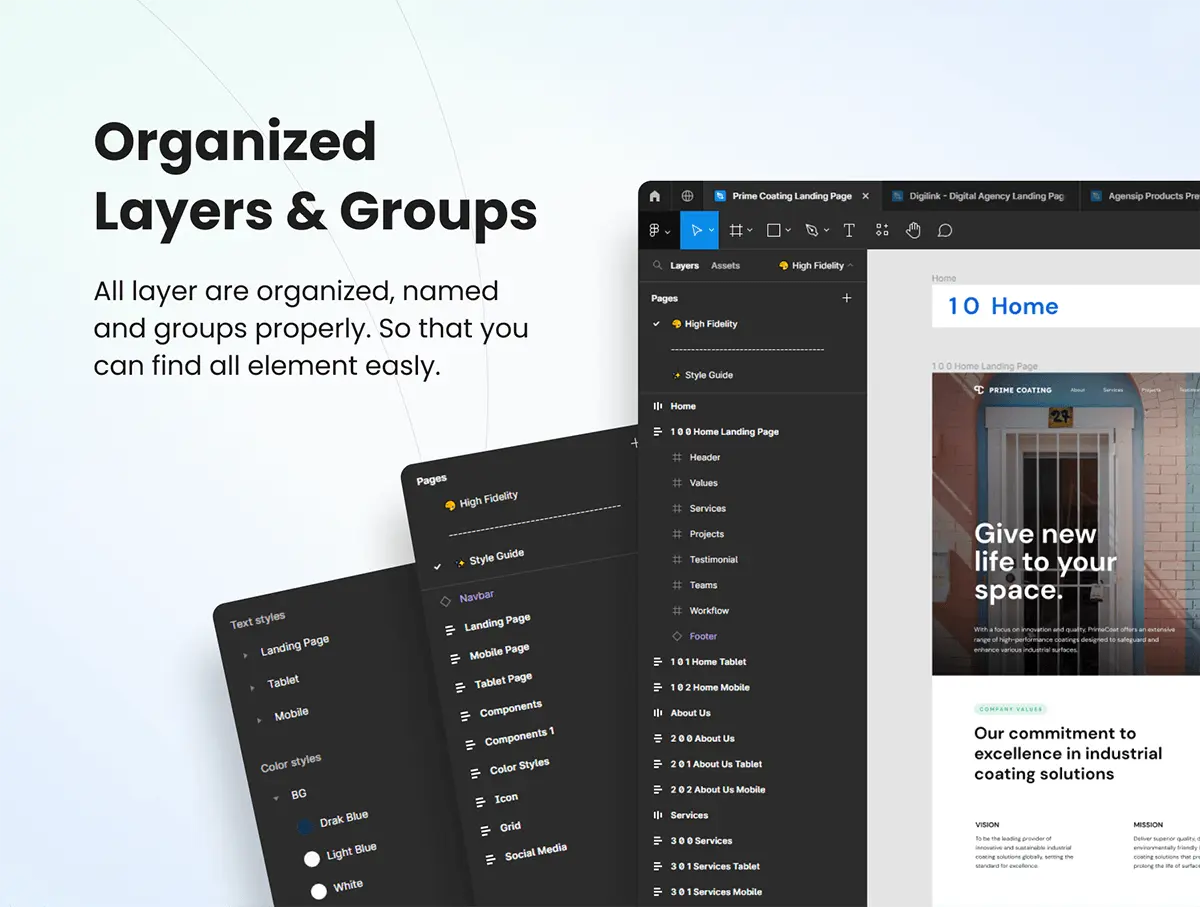Screen dimensions: 1200x907
Task: Expand the Landing Page text styles group
Action: 246,656
